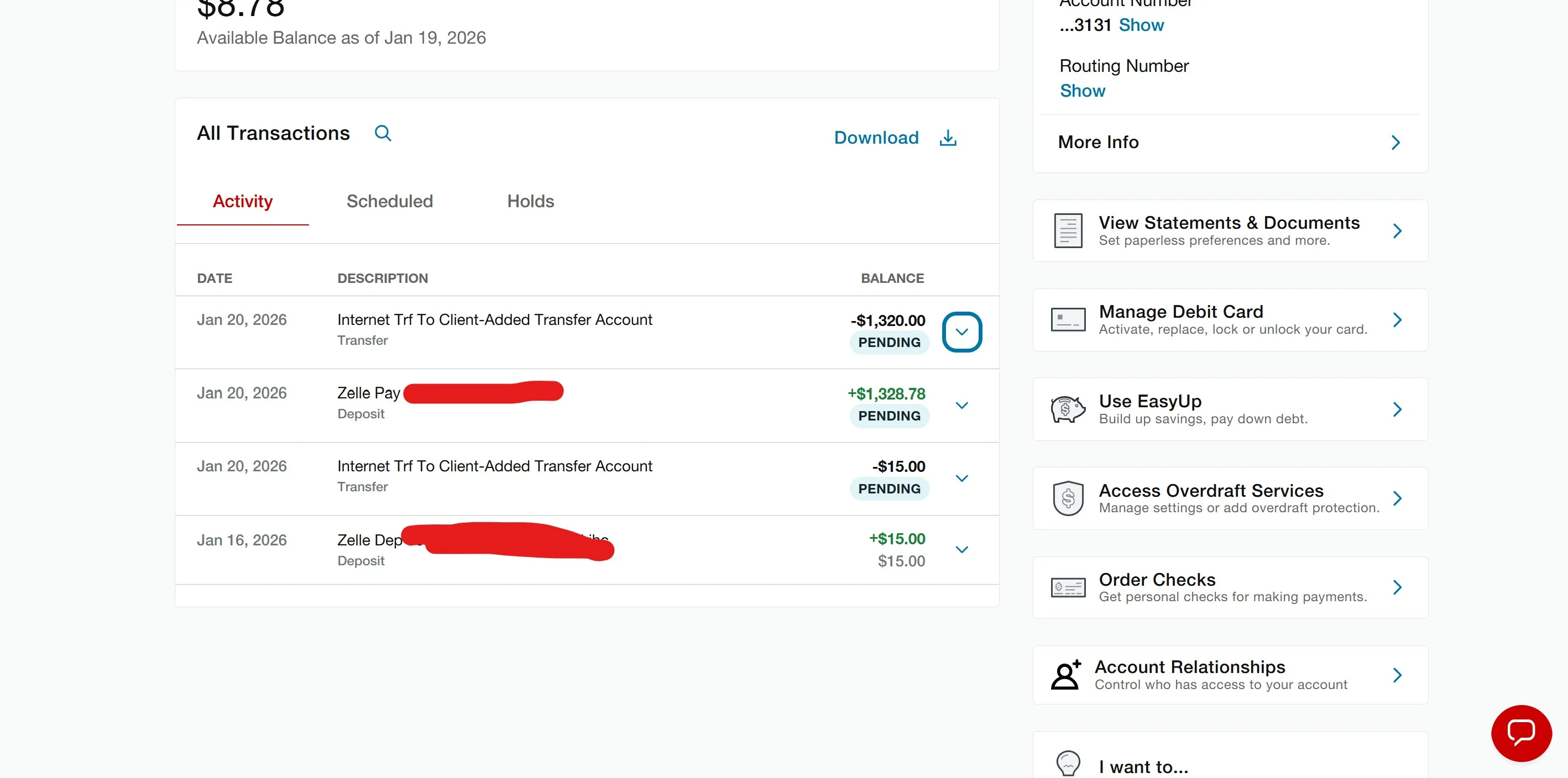Show the routing number

click(x=1082, y=91)
